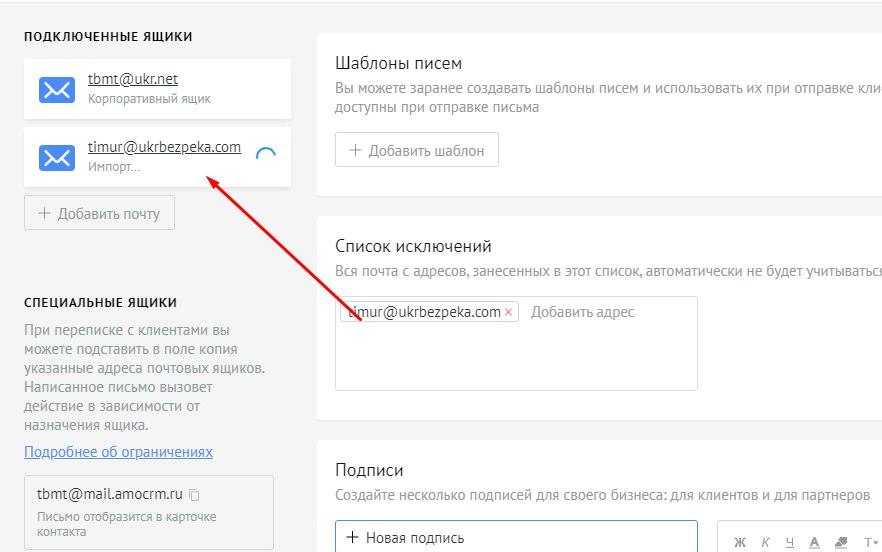Click the 'Новая подпись' button
The width and height of the screenshot is (882, 552).
click(x=516, y=536)
